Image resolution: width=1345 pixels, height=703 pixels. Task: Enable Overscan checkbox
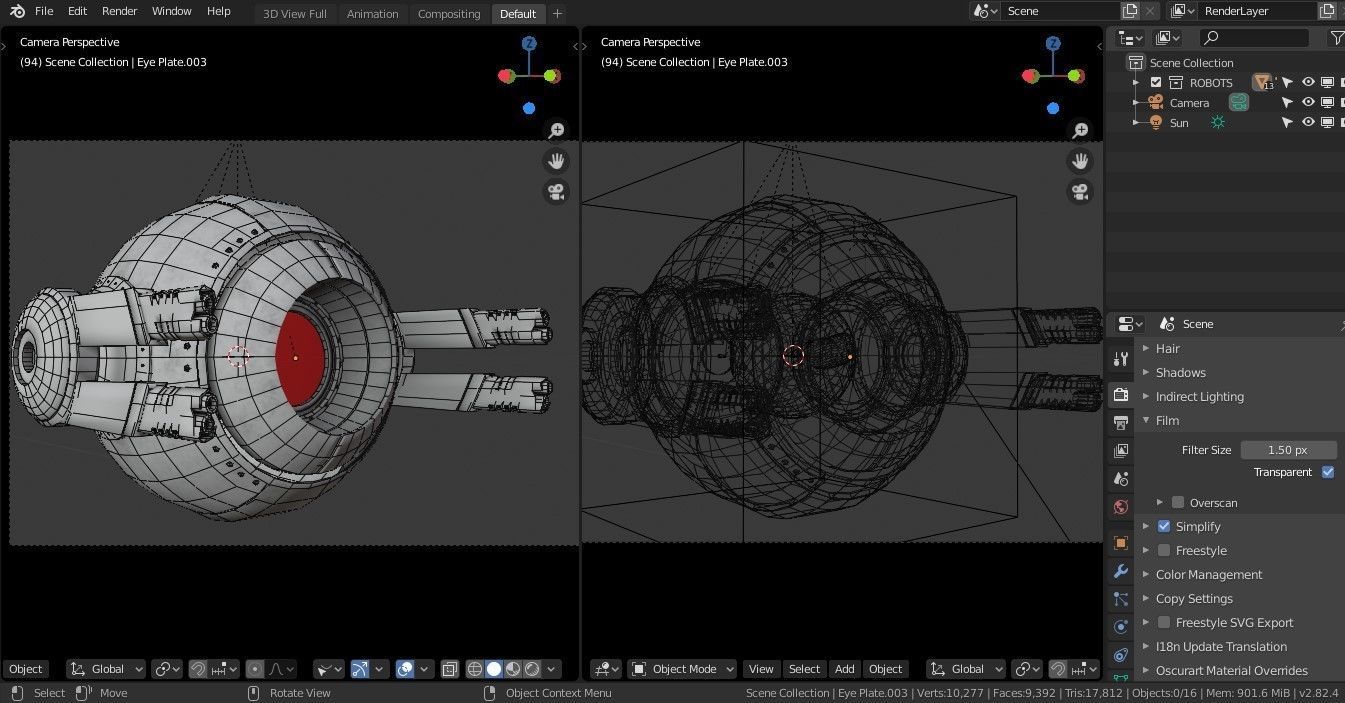coord(1178,502)
